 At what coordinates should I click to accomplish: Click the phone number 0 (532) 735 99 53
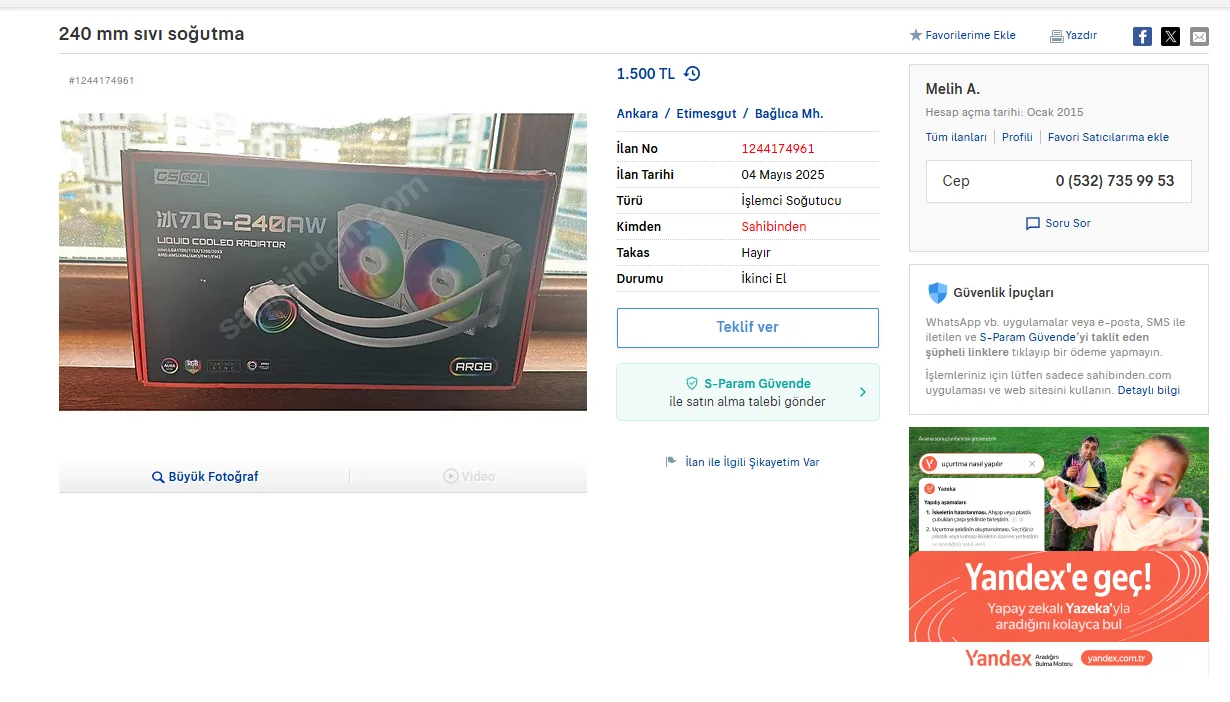point(1115,181)
